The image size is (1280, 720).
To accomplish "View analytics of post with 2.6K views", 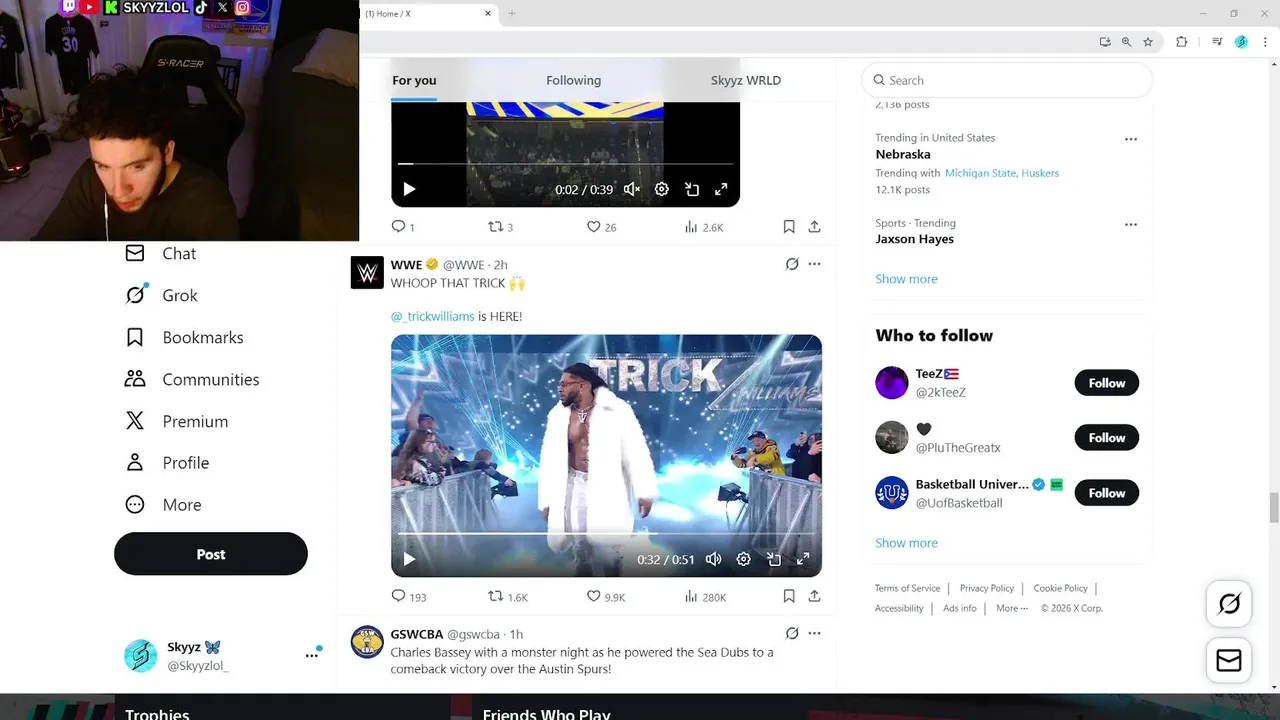I will click(704, 227).
